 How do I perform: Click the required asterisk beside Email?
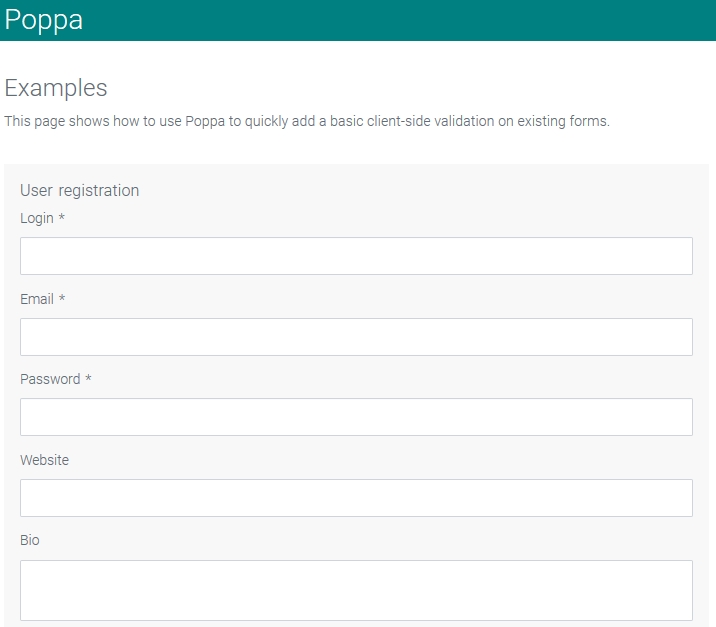[x=62, y=298]
